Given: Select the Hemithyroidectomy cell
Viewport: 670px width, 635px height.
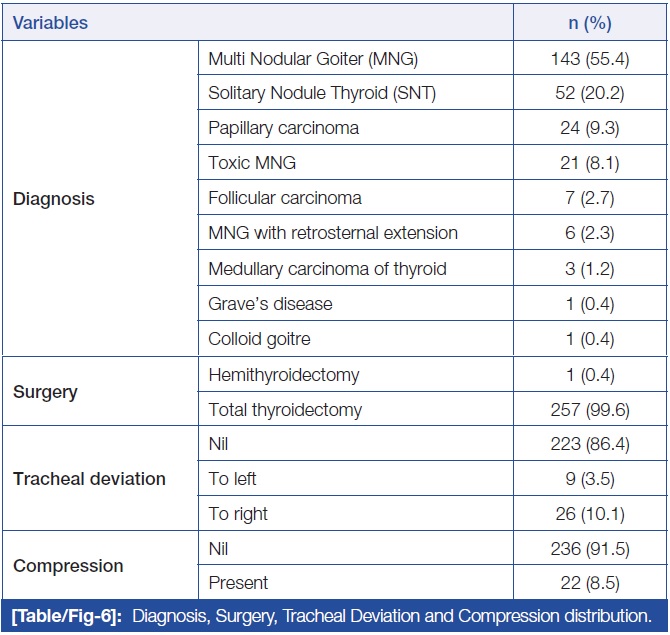Looking at the screenshot, I should coord(284,374).
